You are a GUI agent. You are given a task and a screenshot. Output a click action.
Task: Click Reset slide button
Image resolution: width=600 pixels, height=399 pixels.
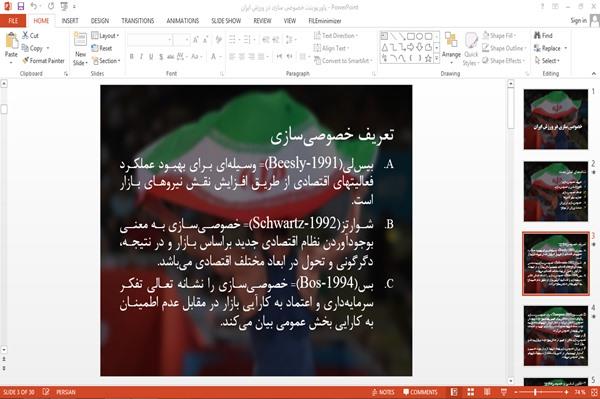click(102, 48)
